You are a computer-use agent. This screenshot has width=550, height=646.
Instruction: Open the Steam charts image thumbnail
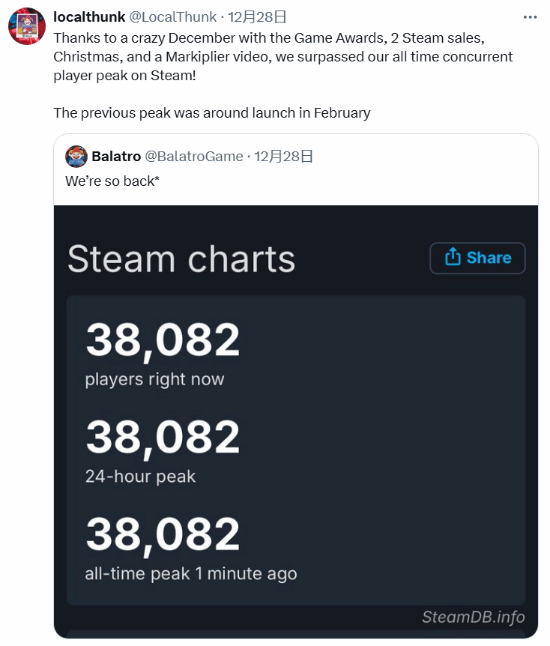click(x=296, y=422)
